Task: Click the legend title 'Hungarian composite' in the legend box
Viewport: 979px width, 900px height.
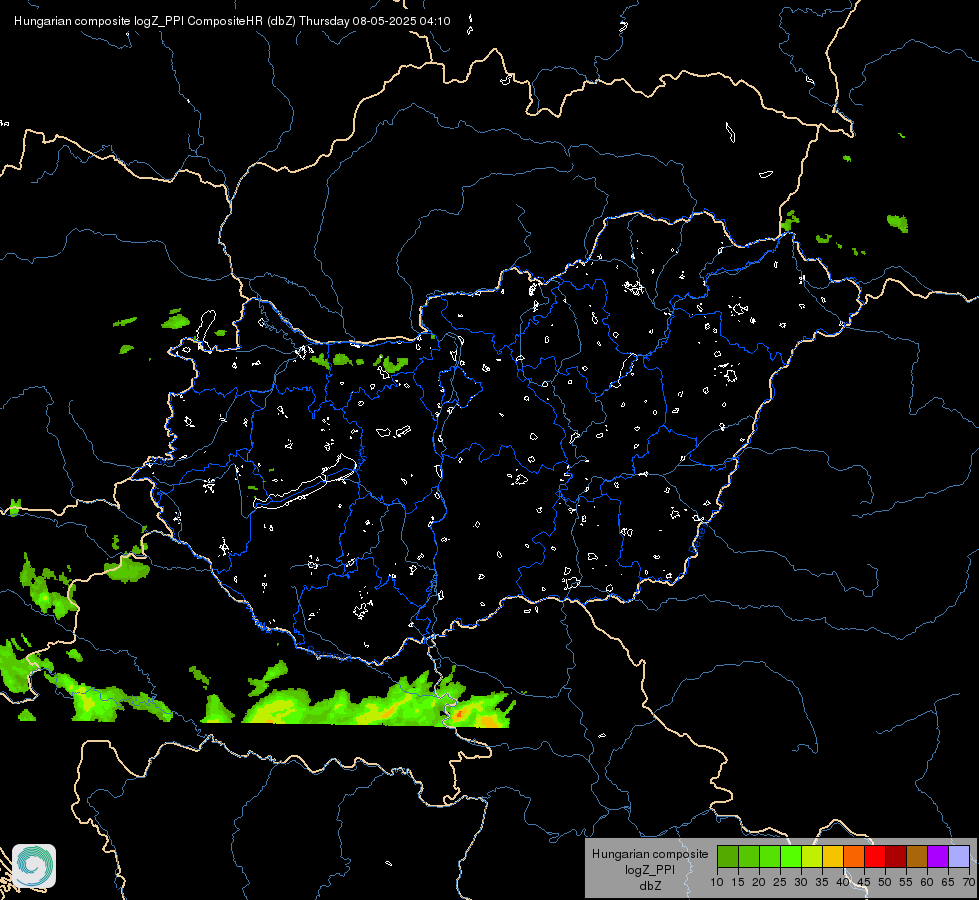Action: 650,854
